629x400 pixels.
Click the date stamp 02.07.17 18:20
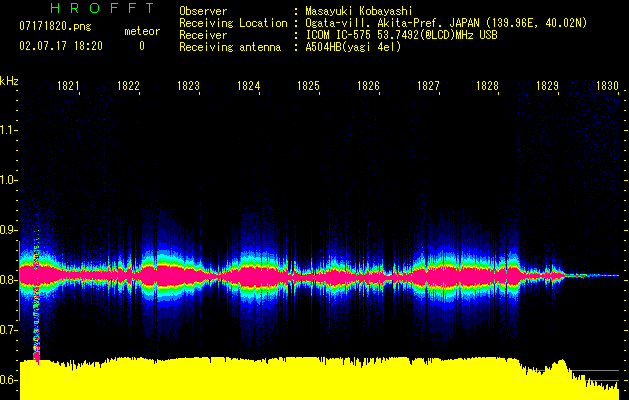[61, 46]
